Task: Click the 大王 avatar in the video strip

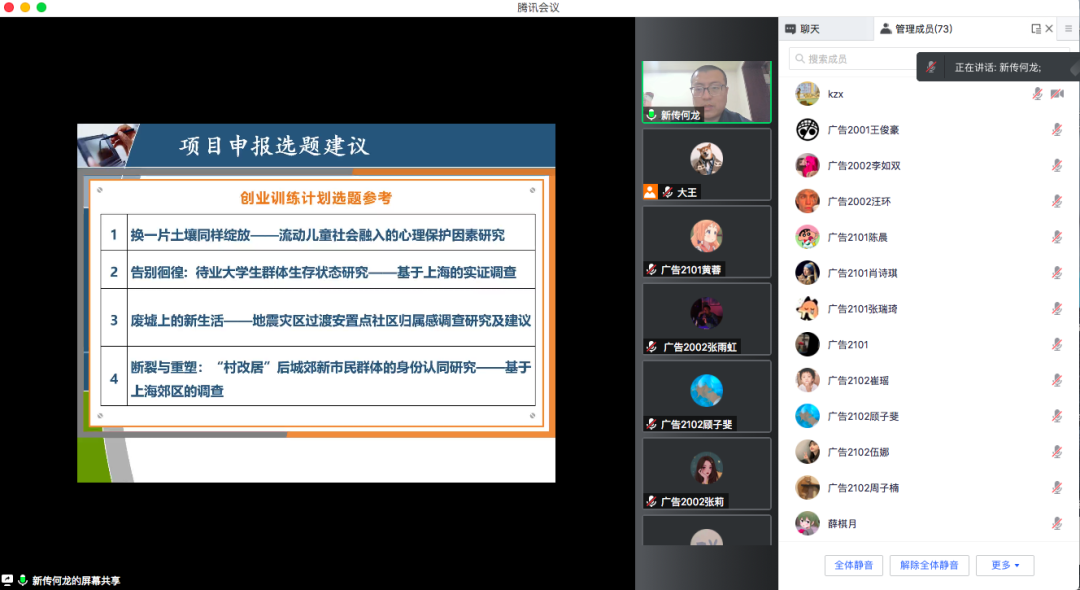Action: [x=706, y=158]
